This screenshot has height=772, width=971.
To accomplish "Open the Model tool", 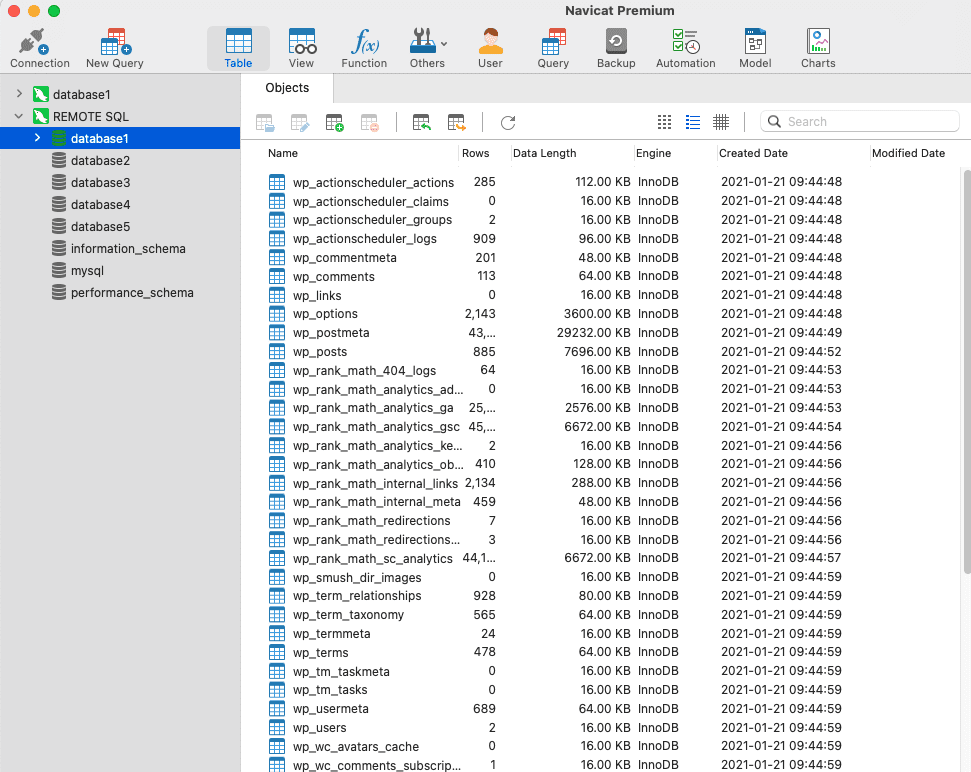I will click(x=755, y=48).
